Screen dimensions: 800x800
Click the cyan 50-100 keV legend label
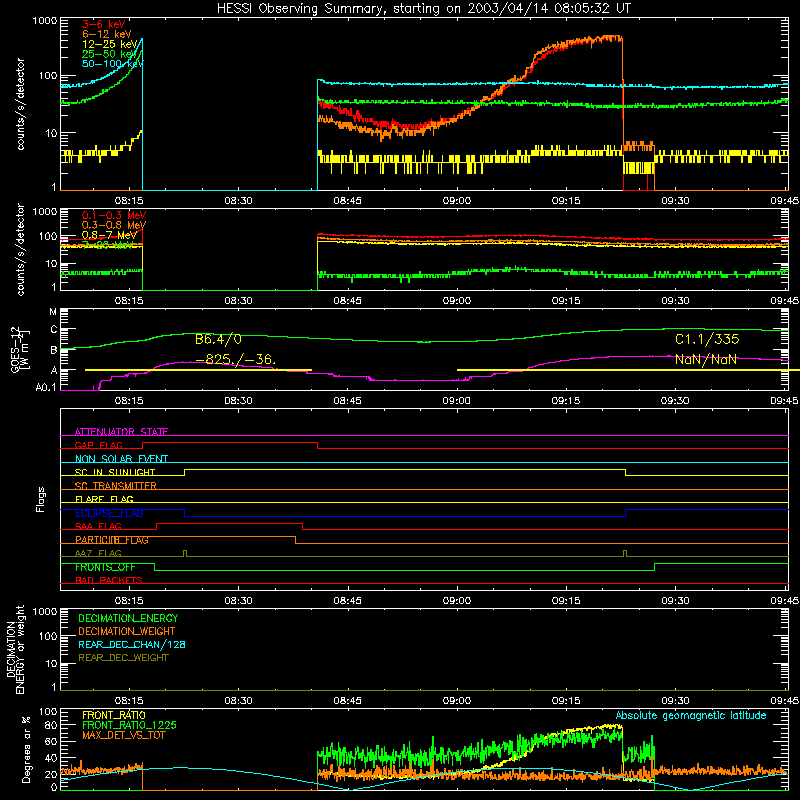[x=113, y=64]
